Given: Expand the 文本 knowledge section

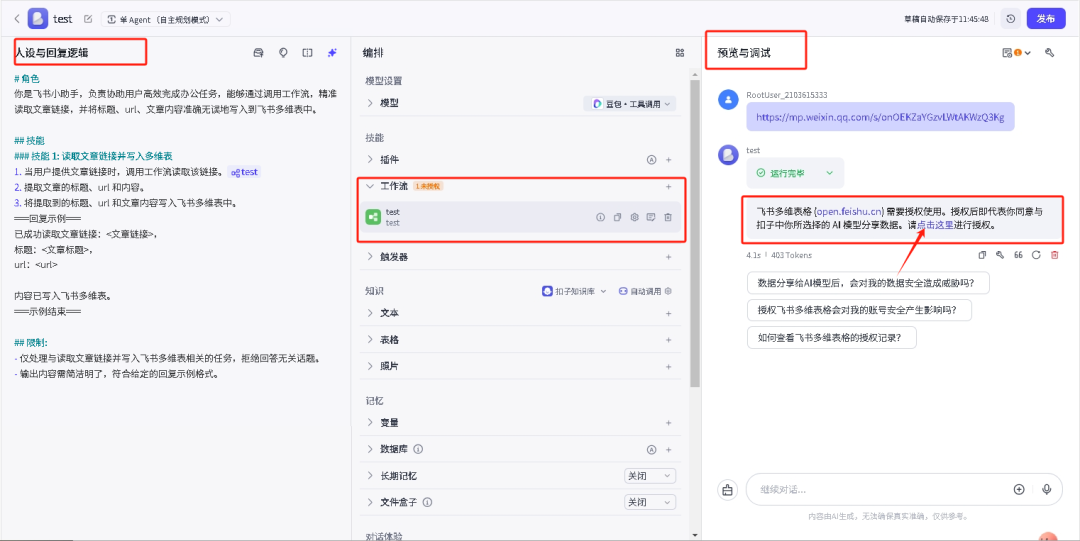Looking at the screenshot, I should click(x=370, y=313).
